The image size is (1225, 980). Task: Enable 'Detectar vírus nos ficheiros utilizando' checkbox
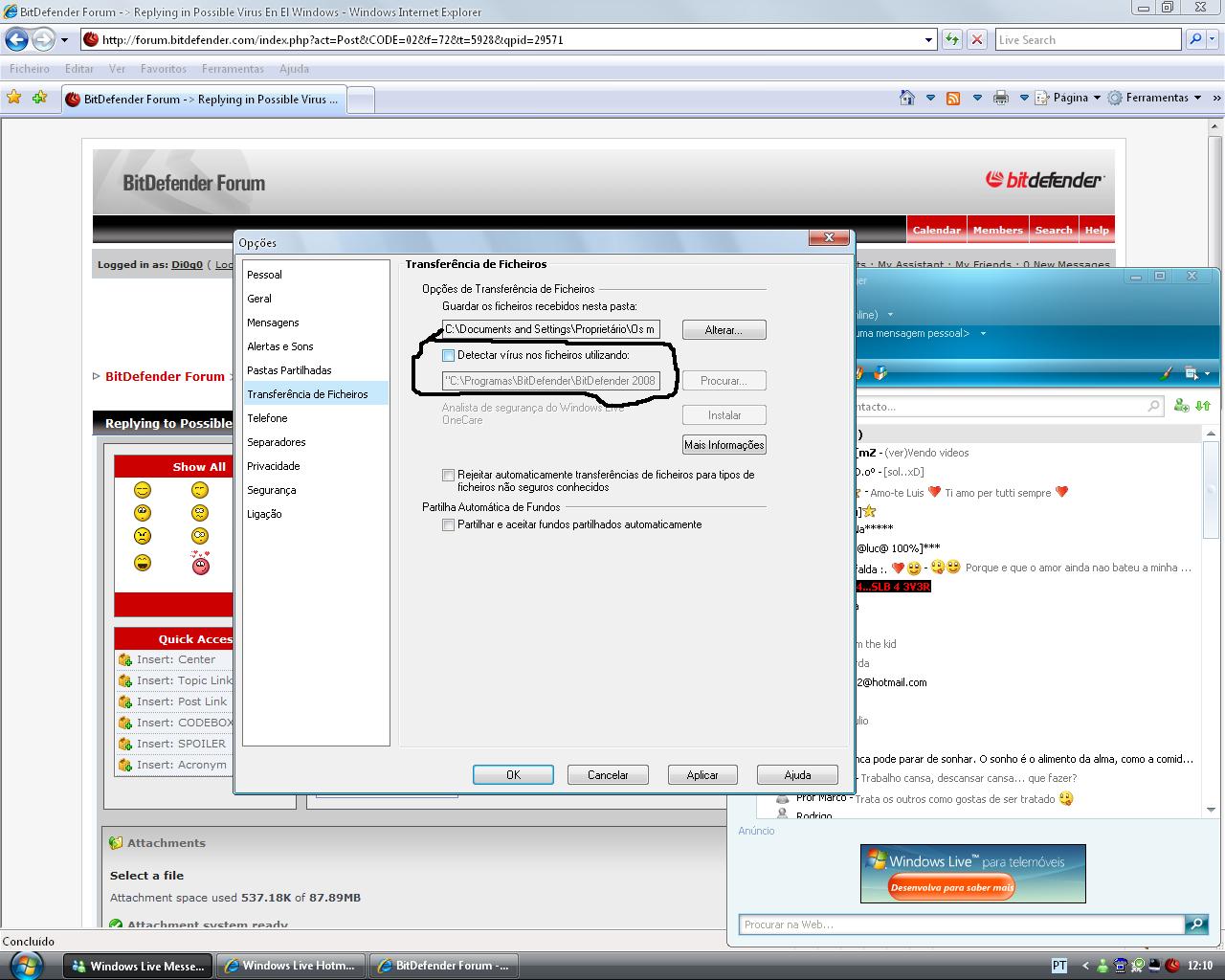(x=448, y=355)
